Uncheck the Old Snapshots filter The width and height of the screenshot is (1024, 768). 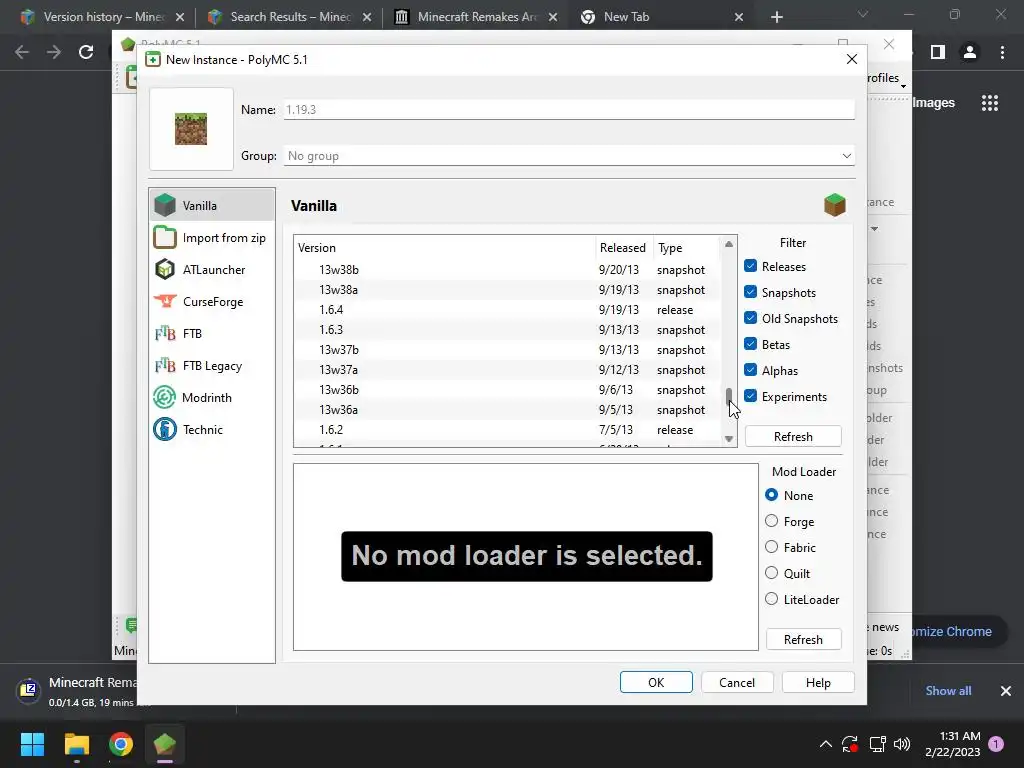click(x=750, y=318)
